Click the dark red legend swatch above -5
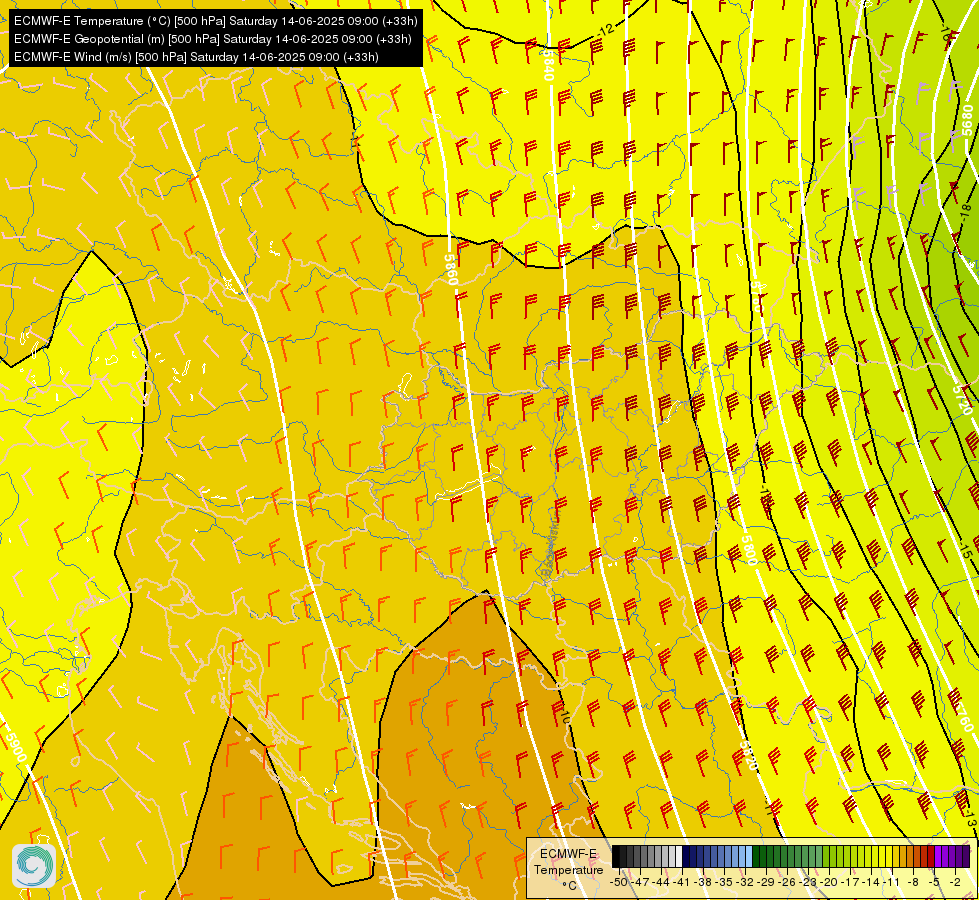The image size is (979, 900). click(x=931, y=856)
